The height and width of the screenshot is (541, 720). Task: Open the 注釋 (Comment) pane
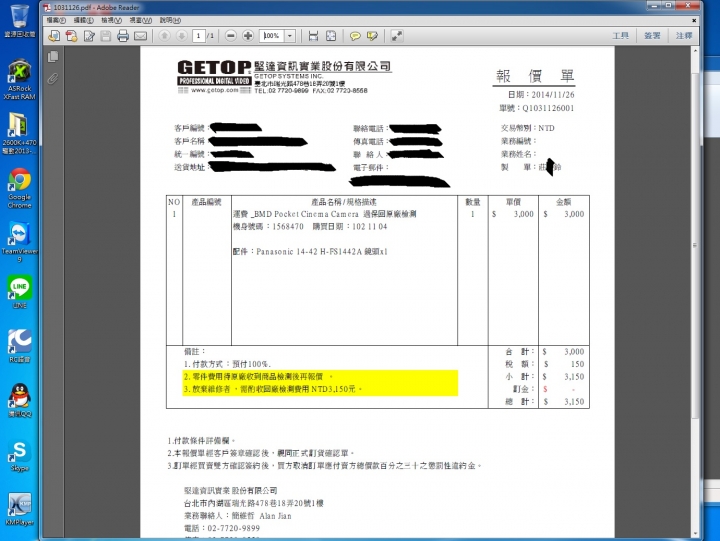click(684, 36)
